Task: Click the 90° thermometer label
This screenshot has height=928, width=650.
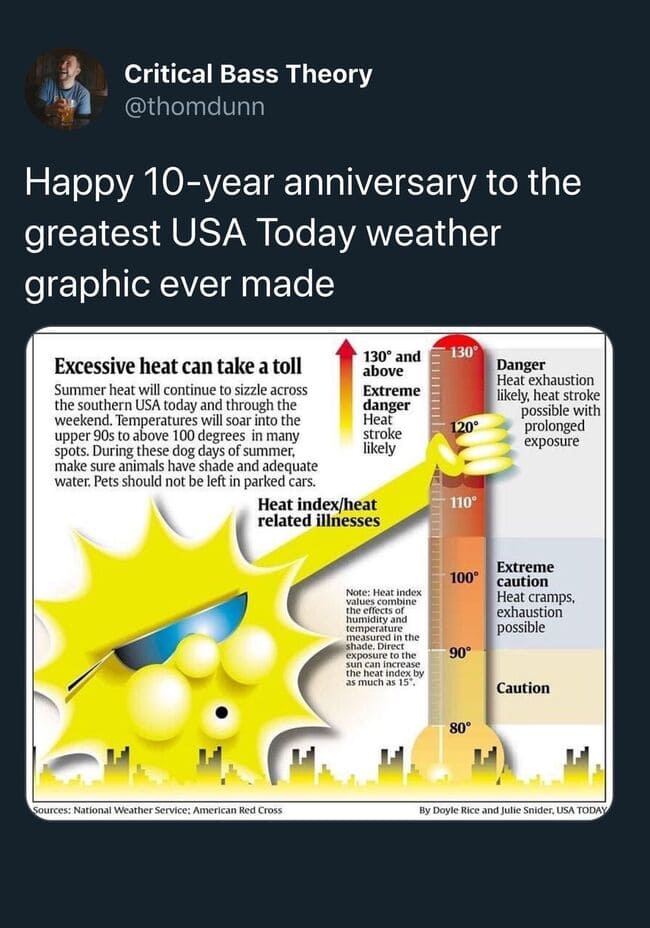Action: pos(460,652)
